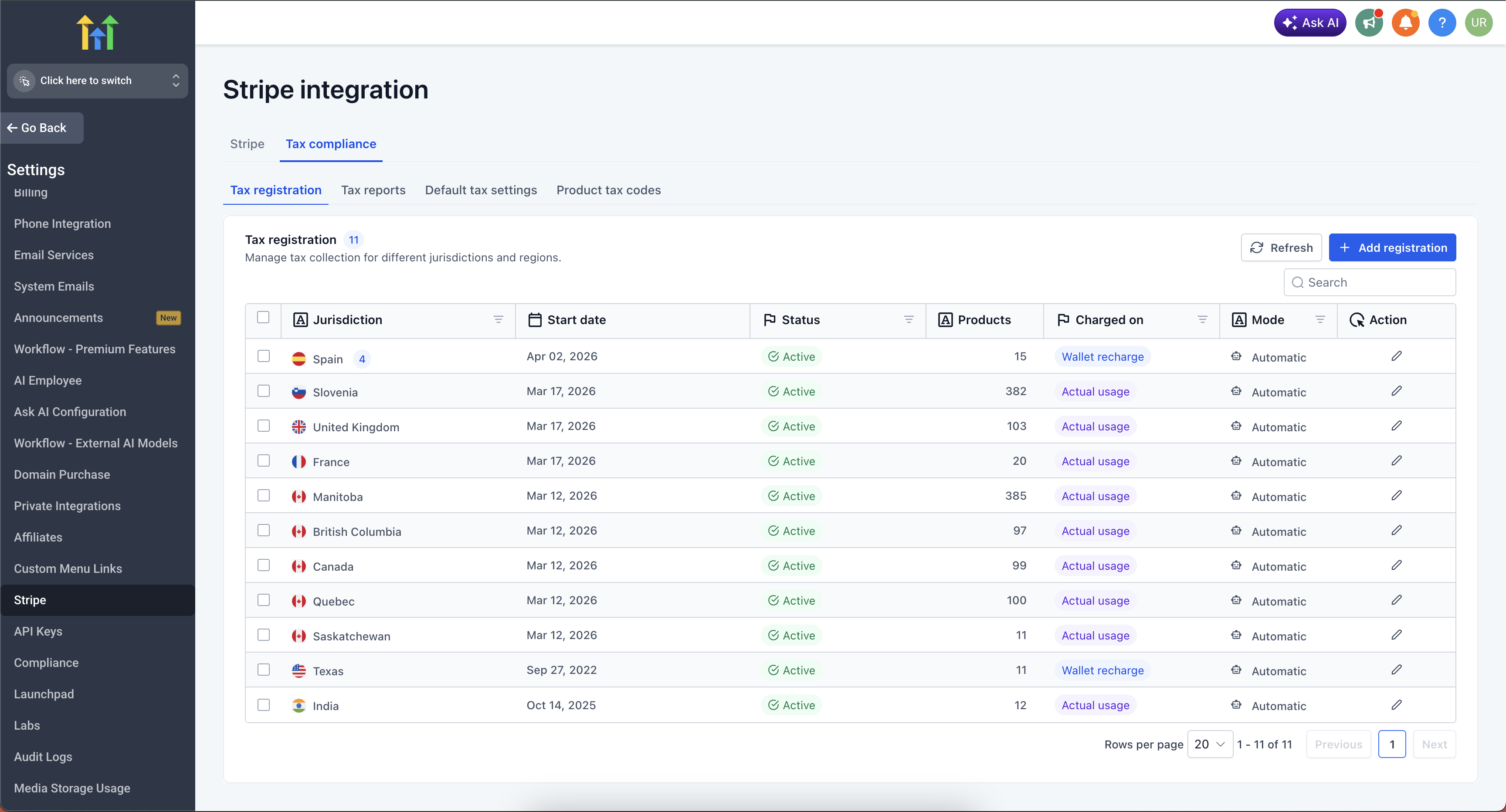This screenshot has width=1506, height=812.
Task: Check the Slovenia row checkbox
Action: point(264,390)
